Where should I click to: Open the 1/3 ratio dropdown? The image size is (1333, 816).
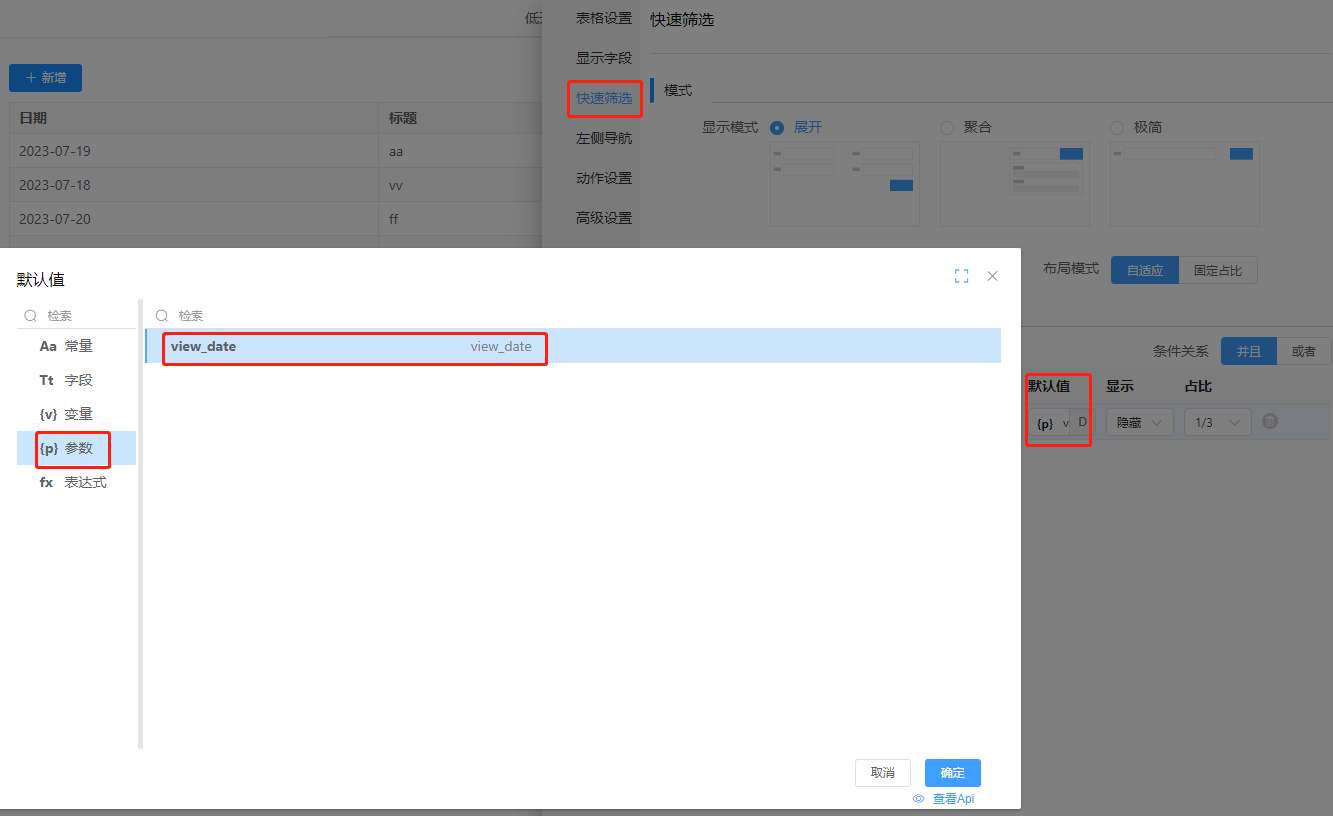click(x=1217, y=423)
